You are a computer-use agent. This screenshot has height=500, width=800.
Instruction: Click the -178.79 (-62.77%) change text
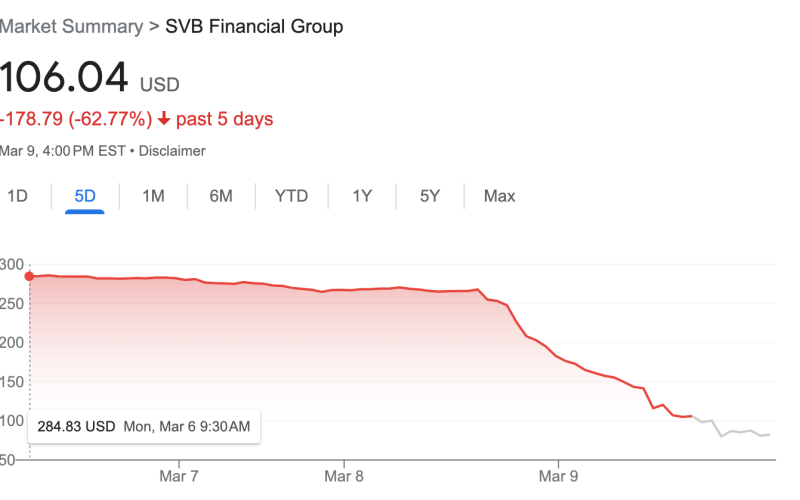pos(76,120)
